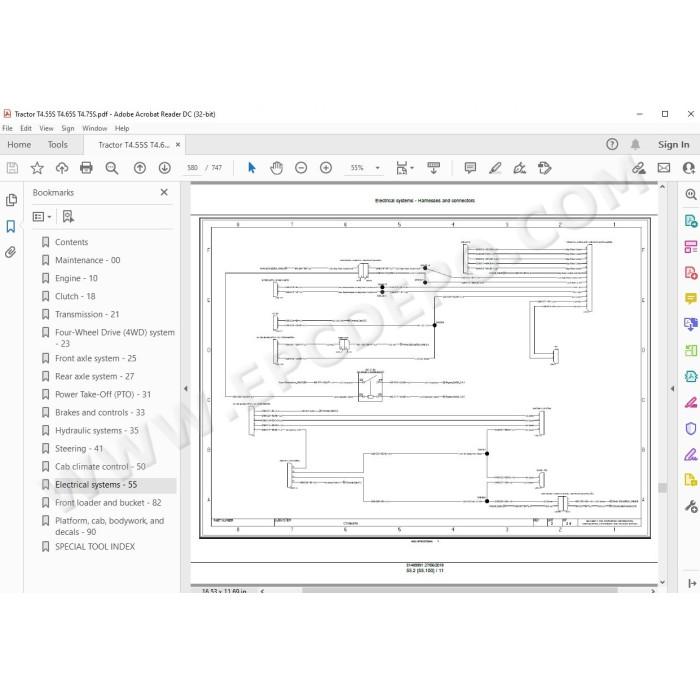Open the Find text magnifier
The height and width of the screenshot is (700, 700).
pyautogui.click(x=112, y=168)
